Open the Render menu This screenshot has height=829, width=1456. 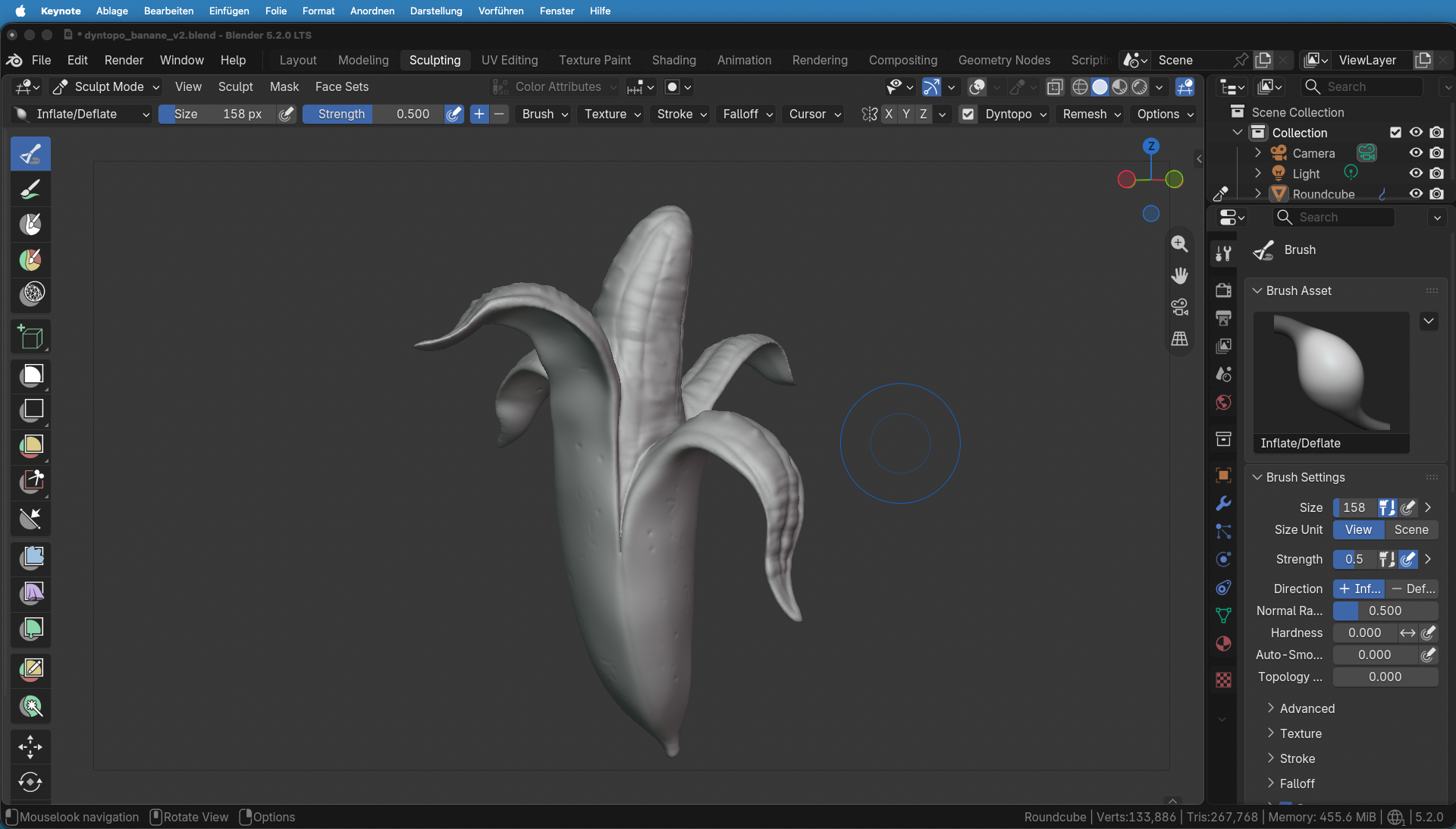[124, 60]
